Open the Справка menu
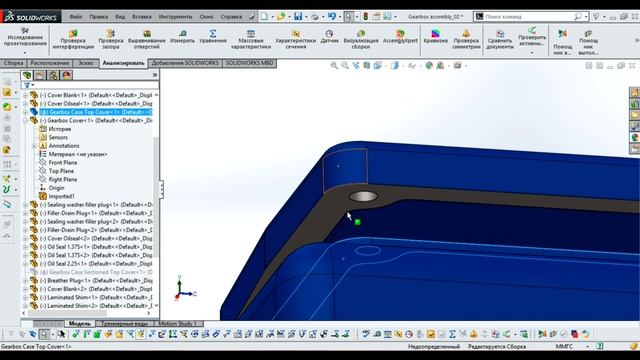640x360 pixels. point(231,17)
